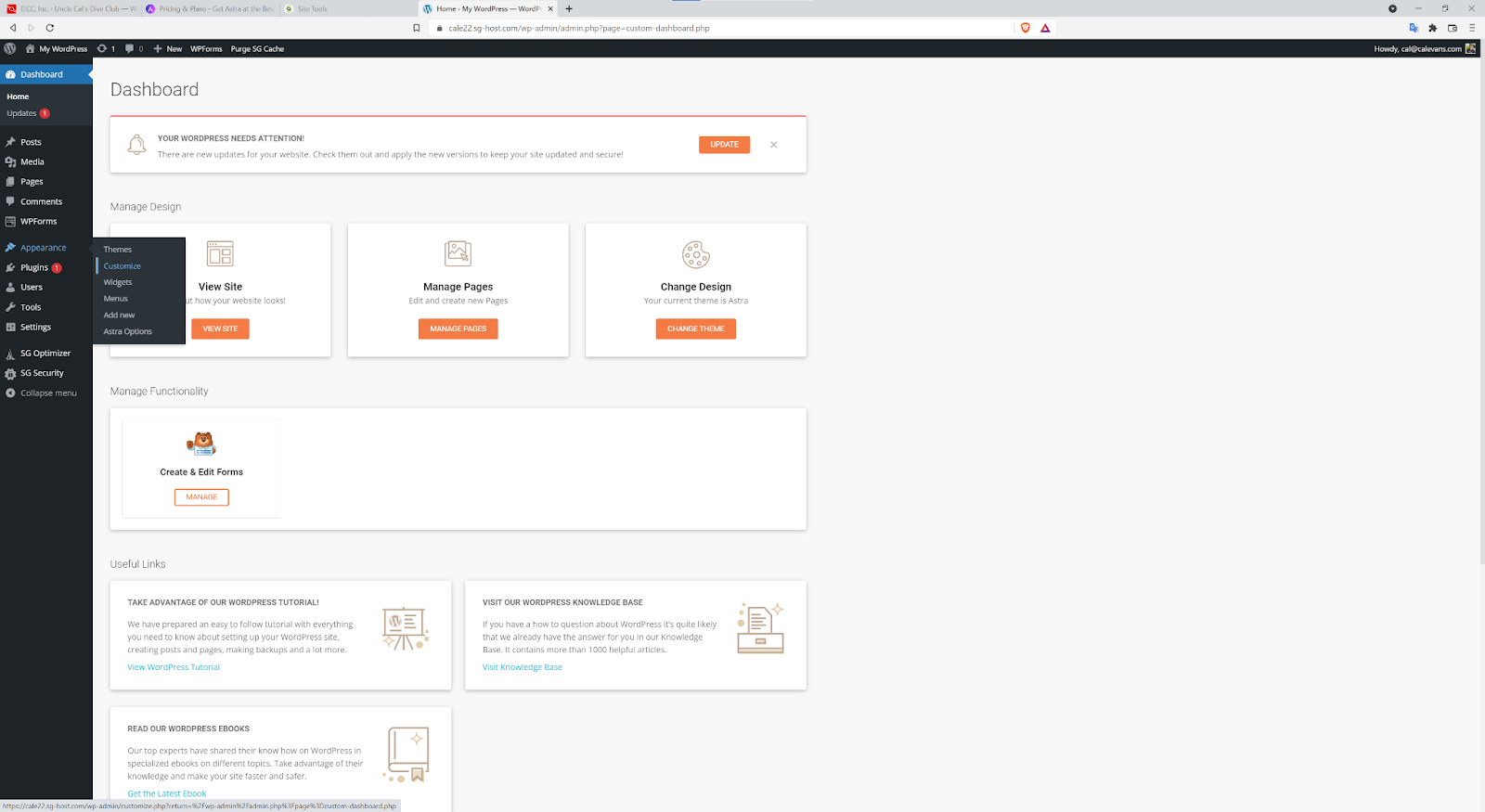
Task: Open the browser hamburger menu
Action: (1472, 28)
